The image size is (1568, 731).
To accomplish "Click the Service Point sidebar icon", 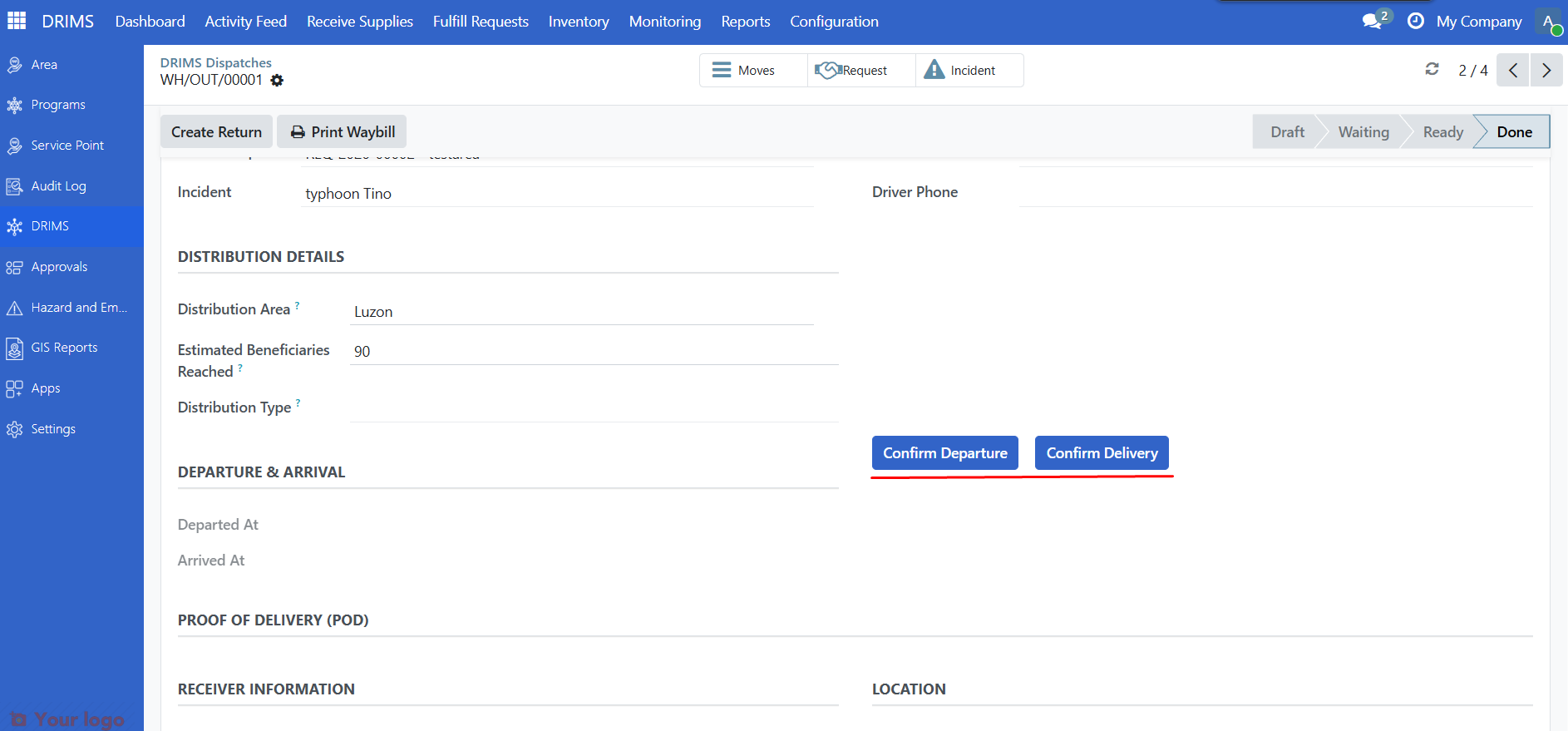I will (14, 146).
